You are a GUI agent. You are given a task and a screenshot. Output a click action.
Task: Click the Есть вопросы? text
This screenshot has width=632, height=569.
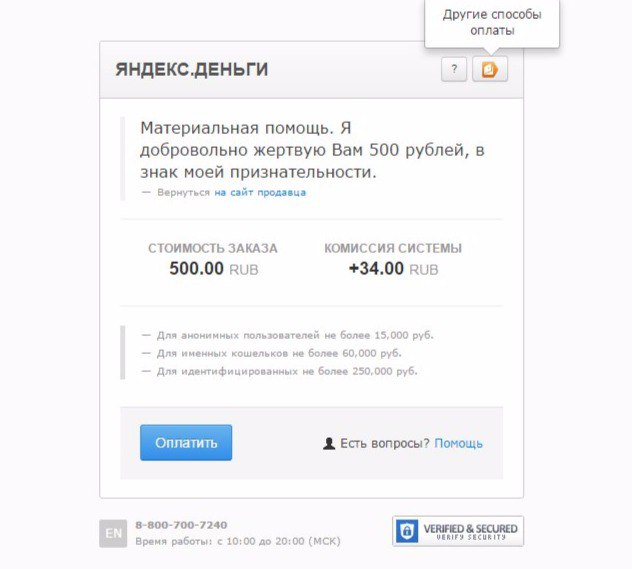click(385, 443)
